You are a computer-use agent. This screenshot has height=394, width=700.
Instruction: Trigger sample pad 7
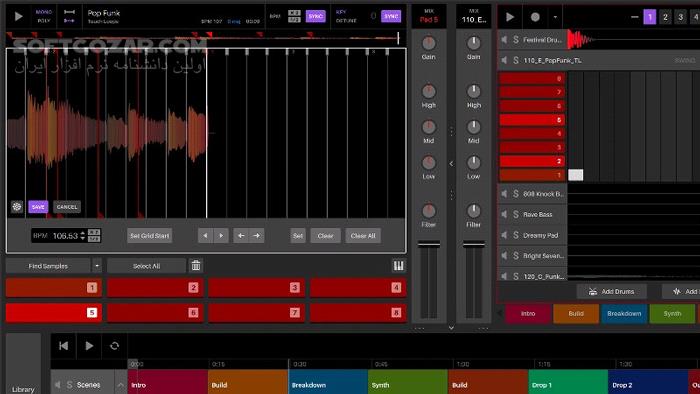257,313
